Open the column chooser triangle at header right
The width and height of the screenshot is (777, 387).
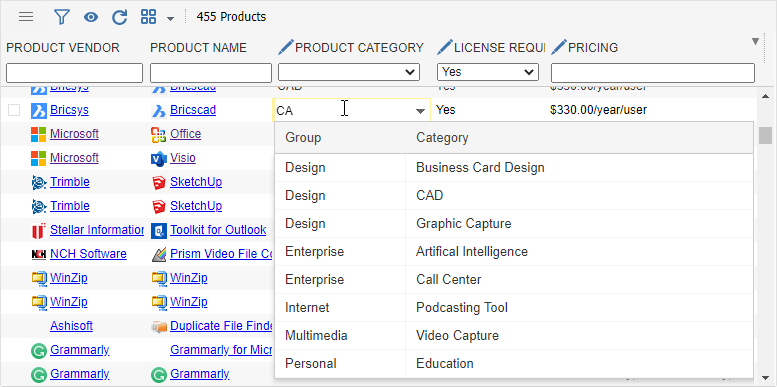pos(755,41)
